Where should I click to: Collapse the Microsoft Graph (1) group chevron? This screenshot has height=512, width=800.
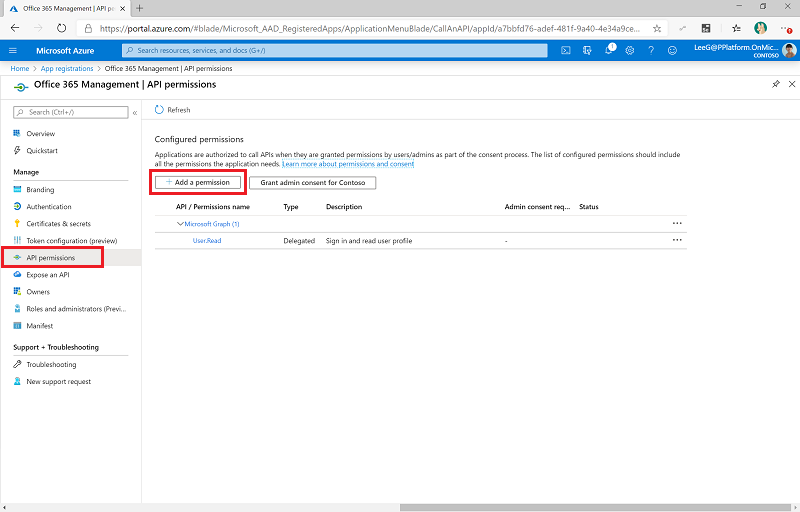tap(180, 224)
